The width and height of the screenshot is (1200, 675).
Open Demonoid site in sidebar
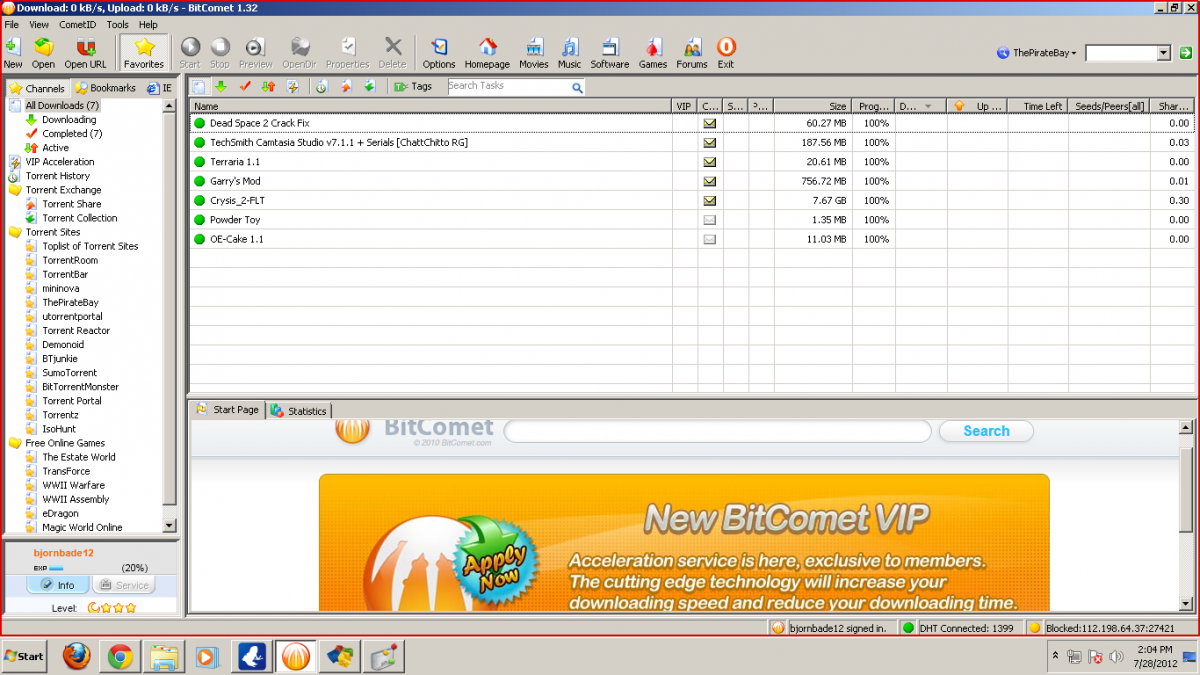(63, 344)
